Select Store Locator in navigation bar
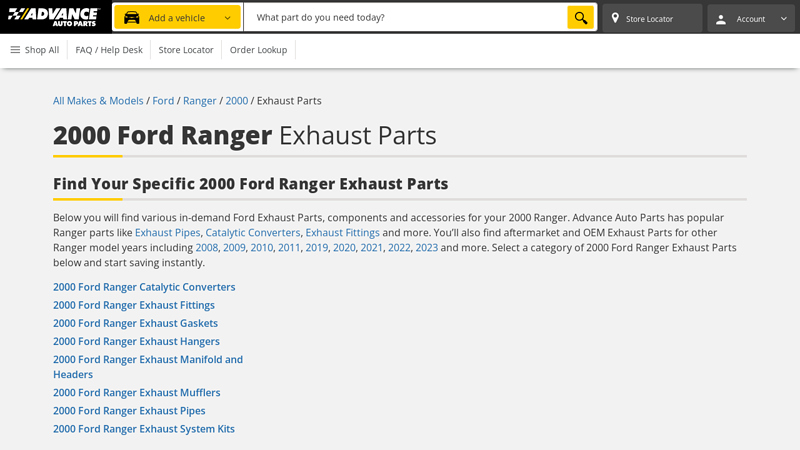The image size is (800, 450). (x=186, y=50)
